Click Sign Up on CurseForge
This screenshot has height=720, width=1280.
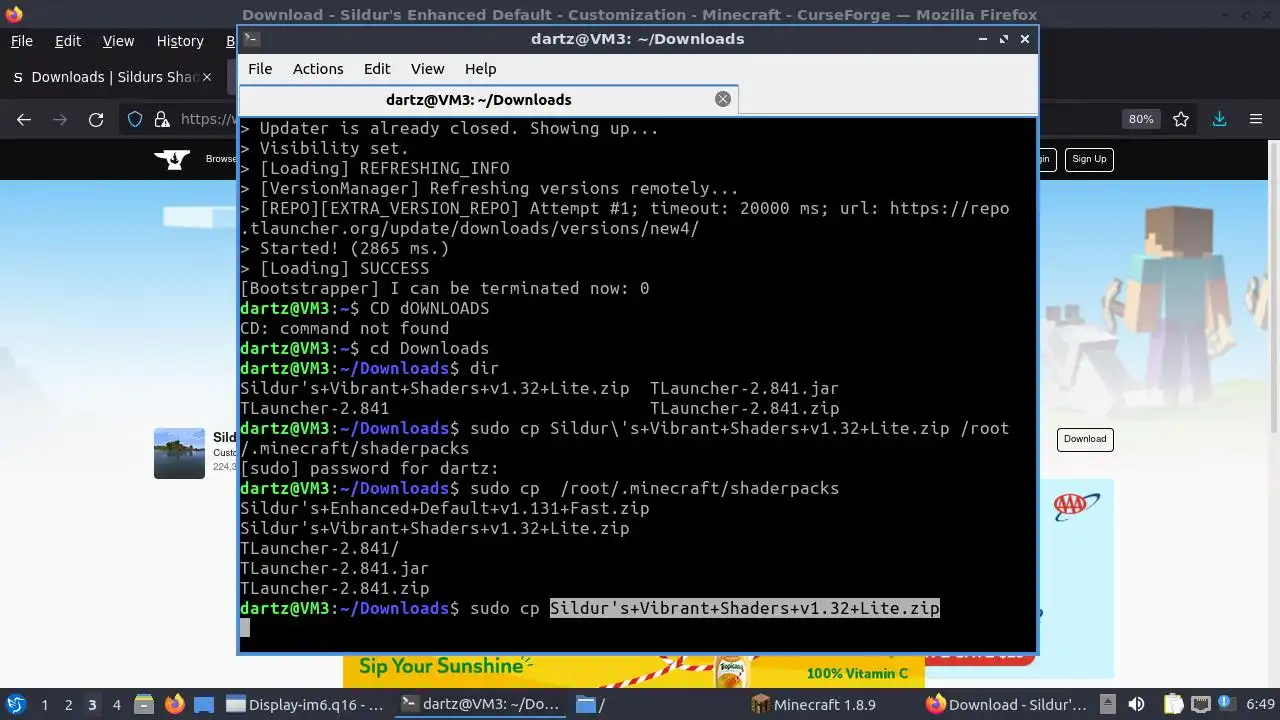[x=1089, y=159]
